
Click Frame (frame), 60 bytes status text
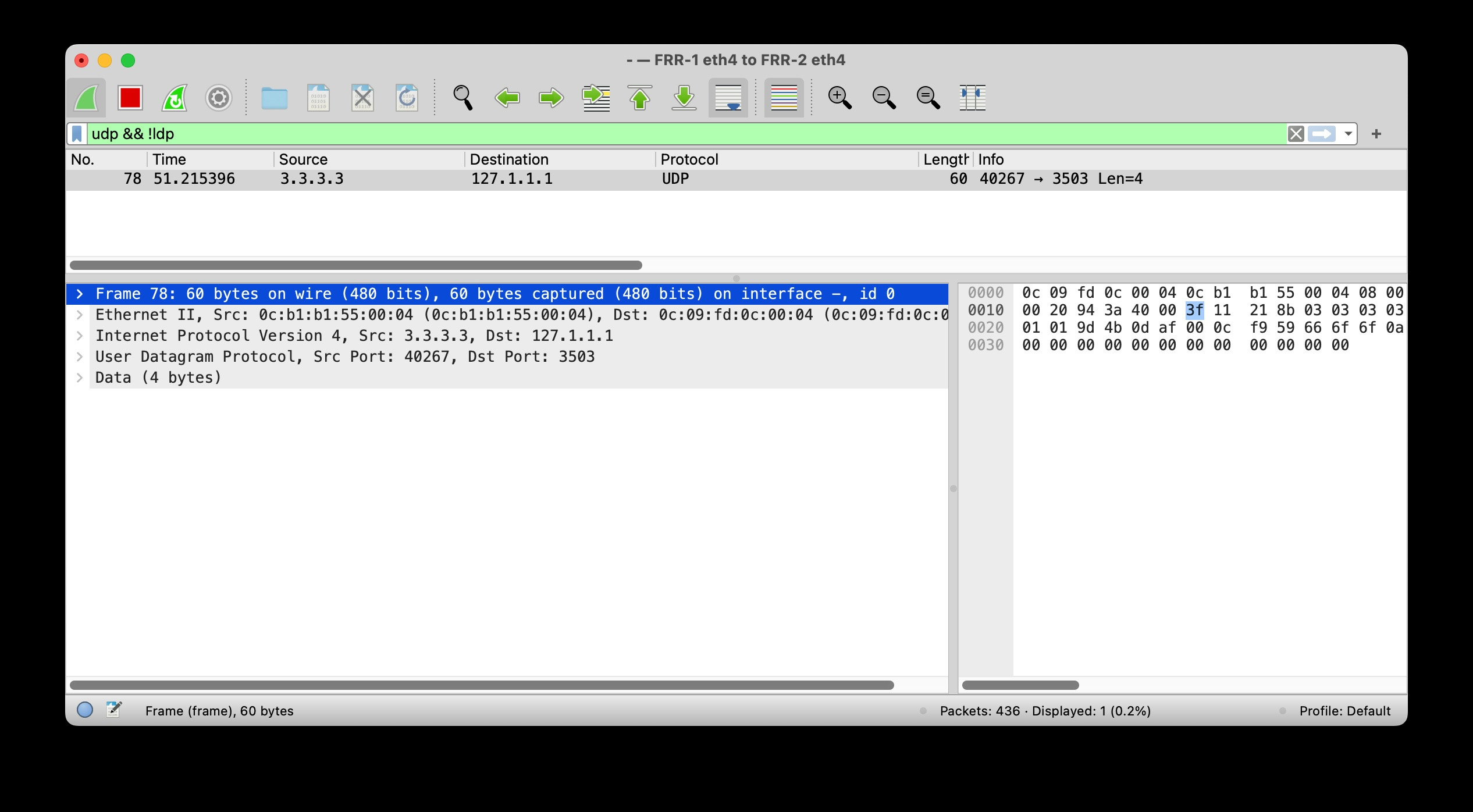tap(219, 711)
